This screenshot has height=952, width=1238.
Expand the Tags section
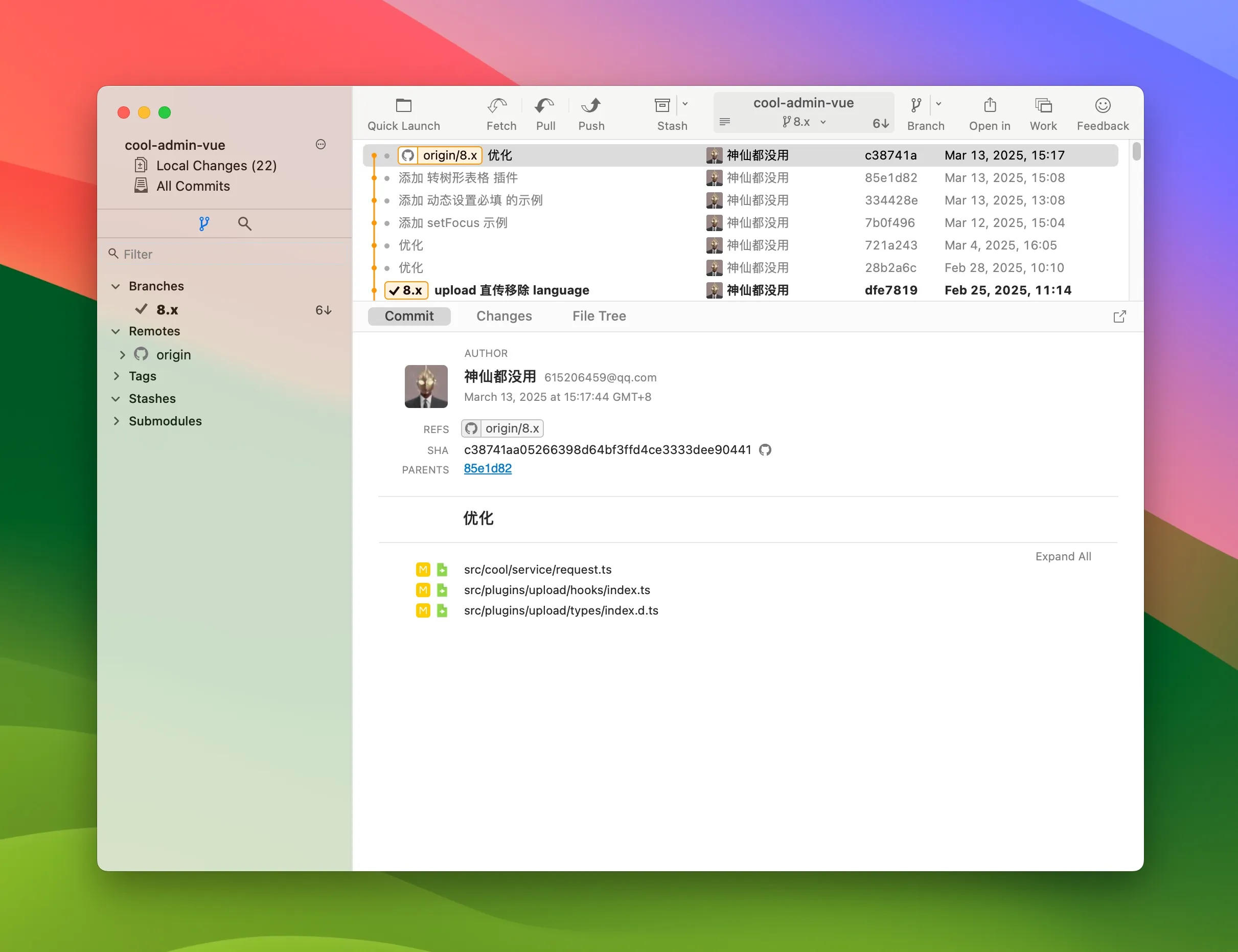tap(116, 376)
